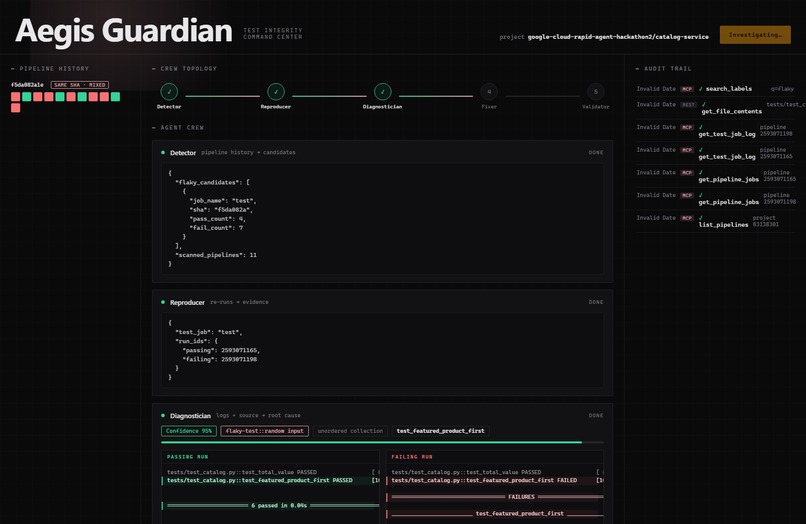Image resolution: width=806 pixels, height=524 pixels.
Task: Click the PASSING RUN pane heading
Action: (188, 457)
